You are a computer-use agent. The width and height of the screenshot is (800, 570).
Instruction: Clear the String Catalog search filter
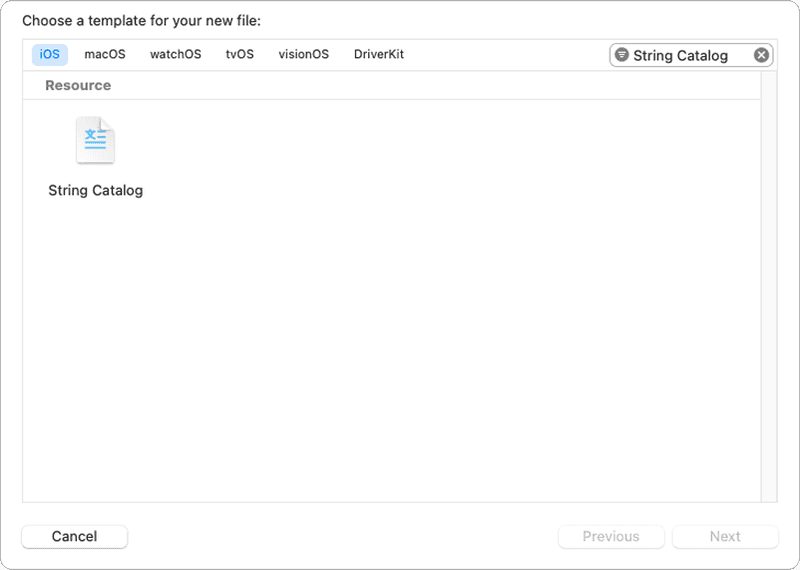pos(761,55)
